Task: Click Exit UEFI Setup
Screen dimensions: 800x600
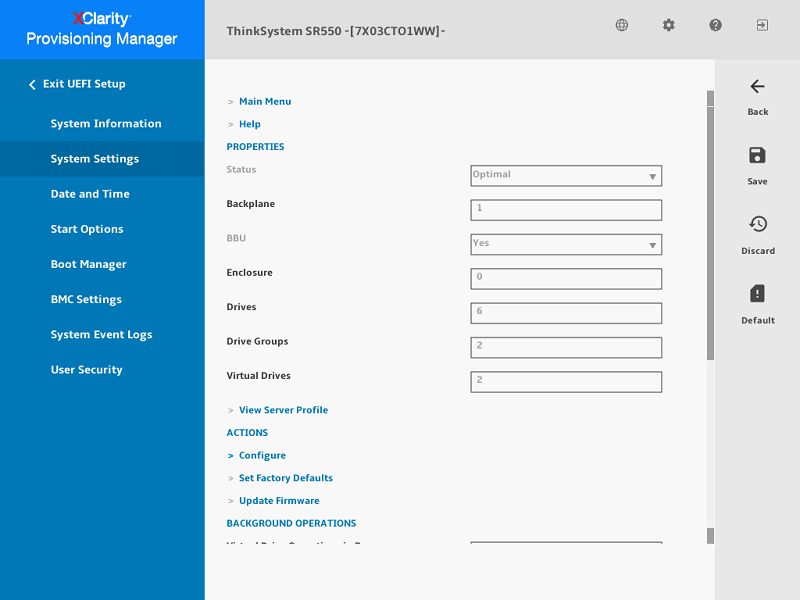Action: 84,84
